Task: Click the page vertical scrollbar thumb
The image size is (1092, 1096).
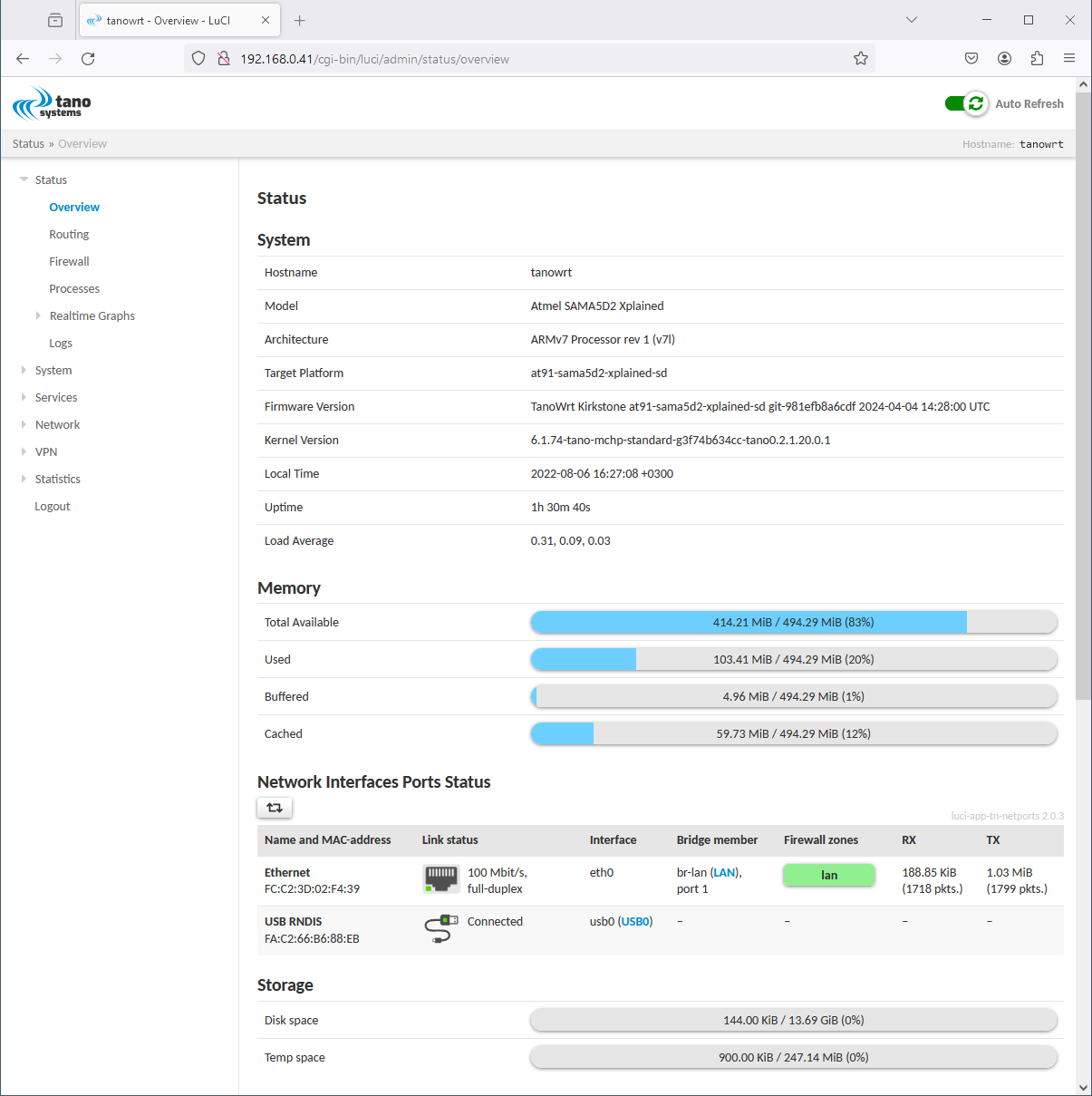Action: tap(1083, 395)
